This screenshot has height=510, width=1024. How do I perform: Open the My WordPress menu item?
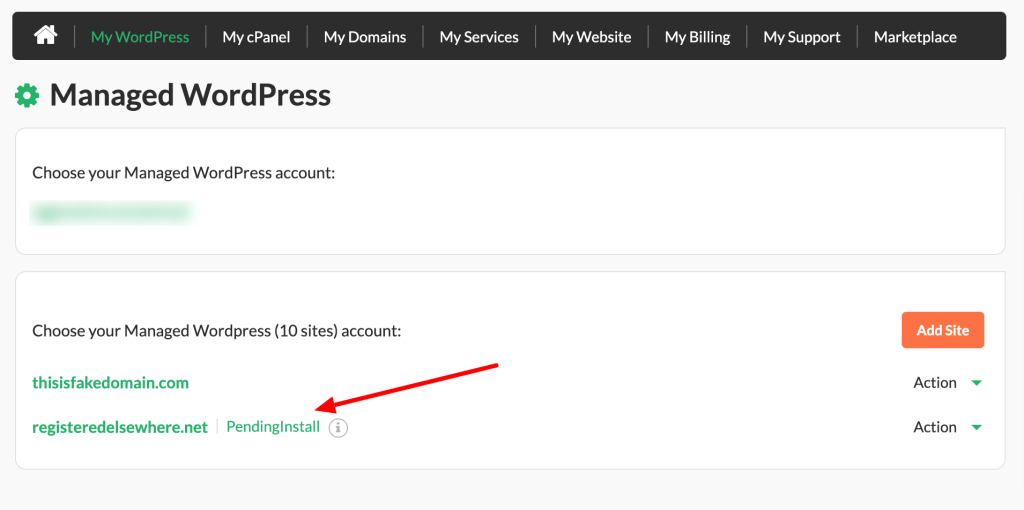pyautogui.click(x=140, y=37)
